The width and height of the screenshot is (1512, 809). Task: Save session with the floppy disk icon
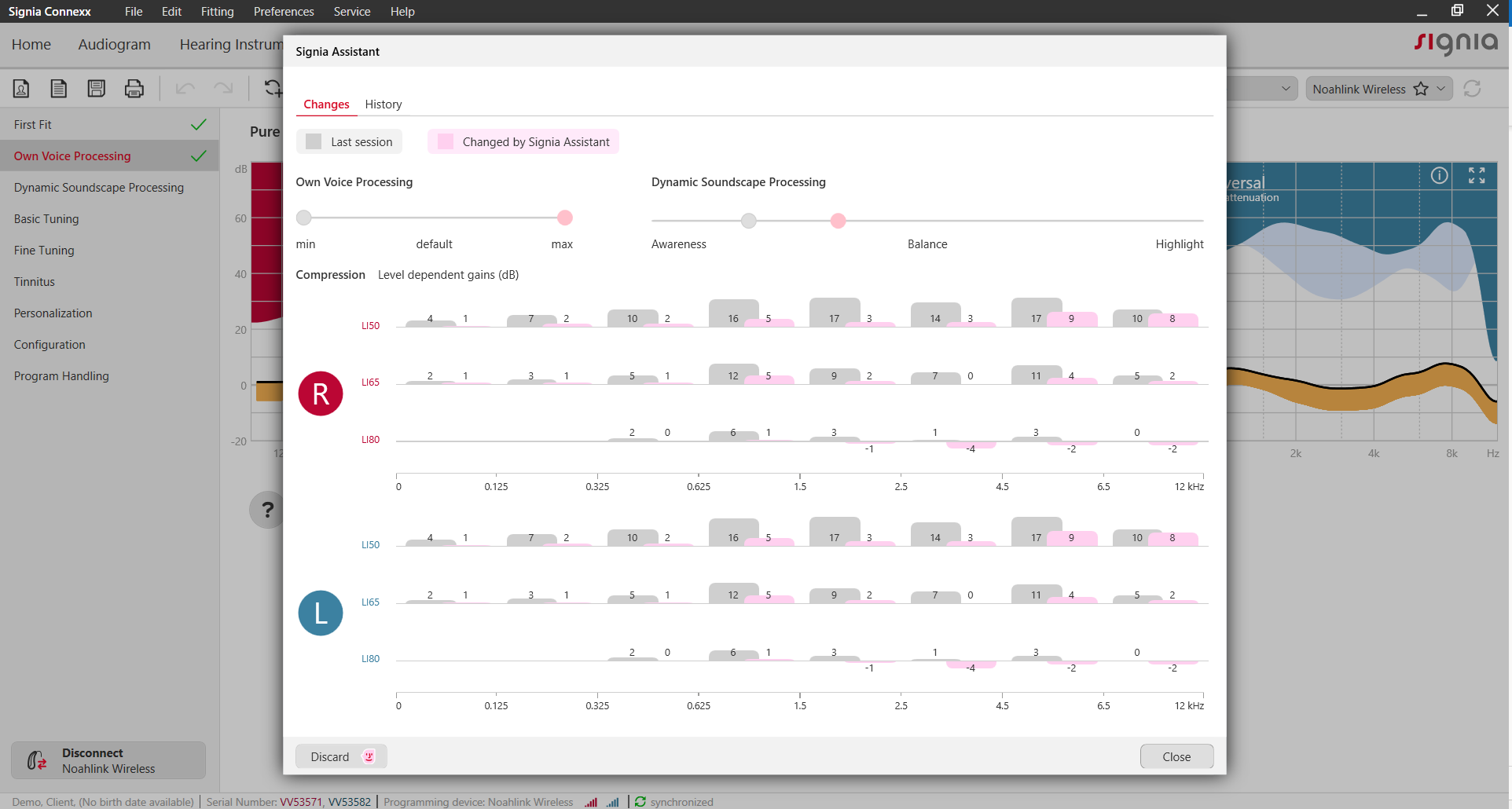[97, 88]
